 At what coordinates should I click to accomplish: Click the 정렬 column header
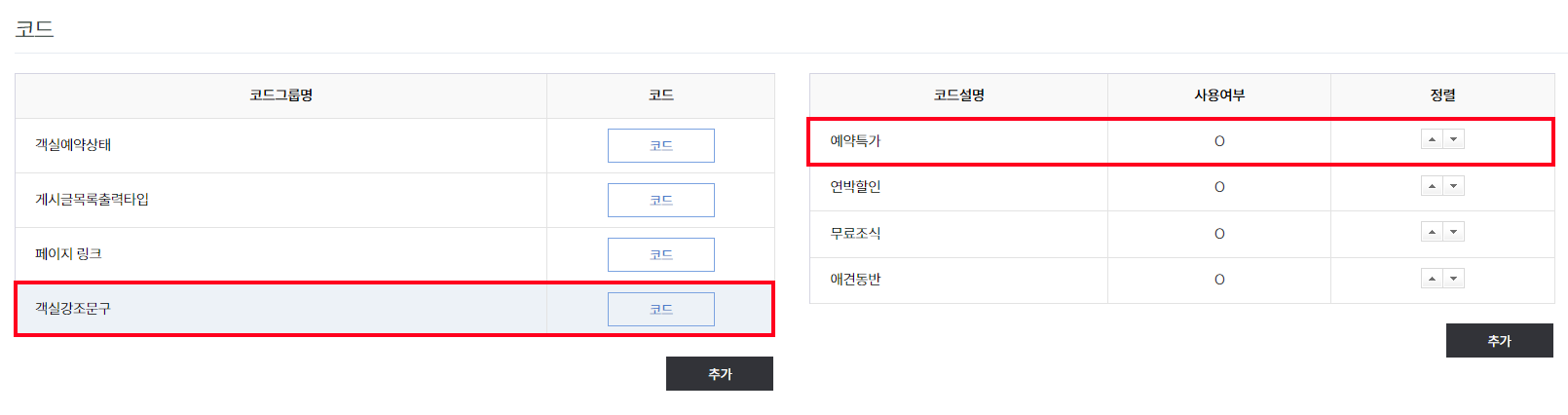[1442, 95]
